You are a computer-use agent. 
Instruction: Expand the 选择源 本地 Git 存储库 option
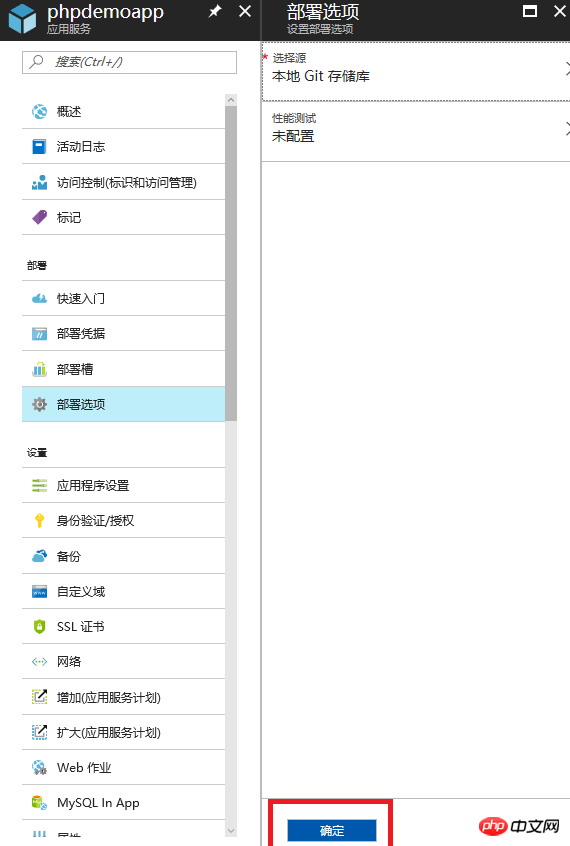tap(416, 71)
